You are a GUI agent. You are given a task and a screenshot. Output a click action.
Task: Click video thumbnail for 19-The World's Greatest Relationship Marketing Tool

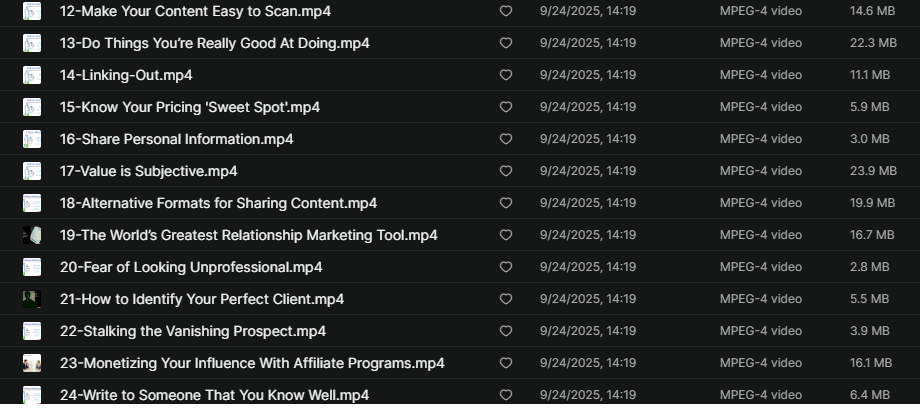click(x=32, y=236)
